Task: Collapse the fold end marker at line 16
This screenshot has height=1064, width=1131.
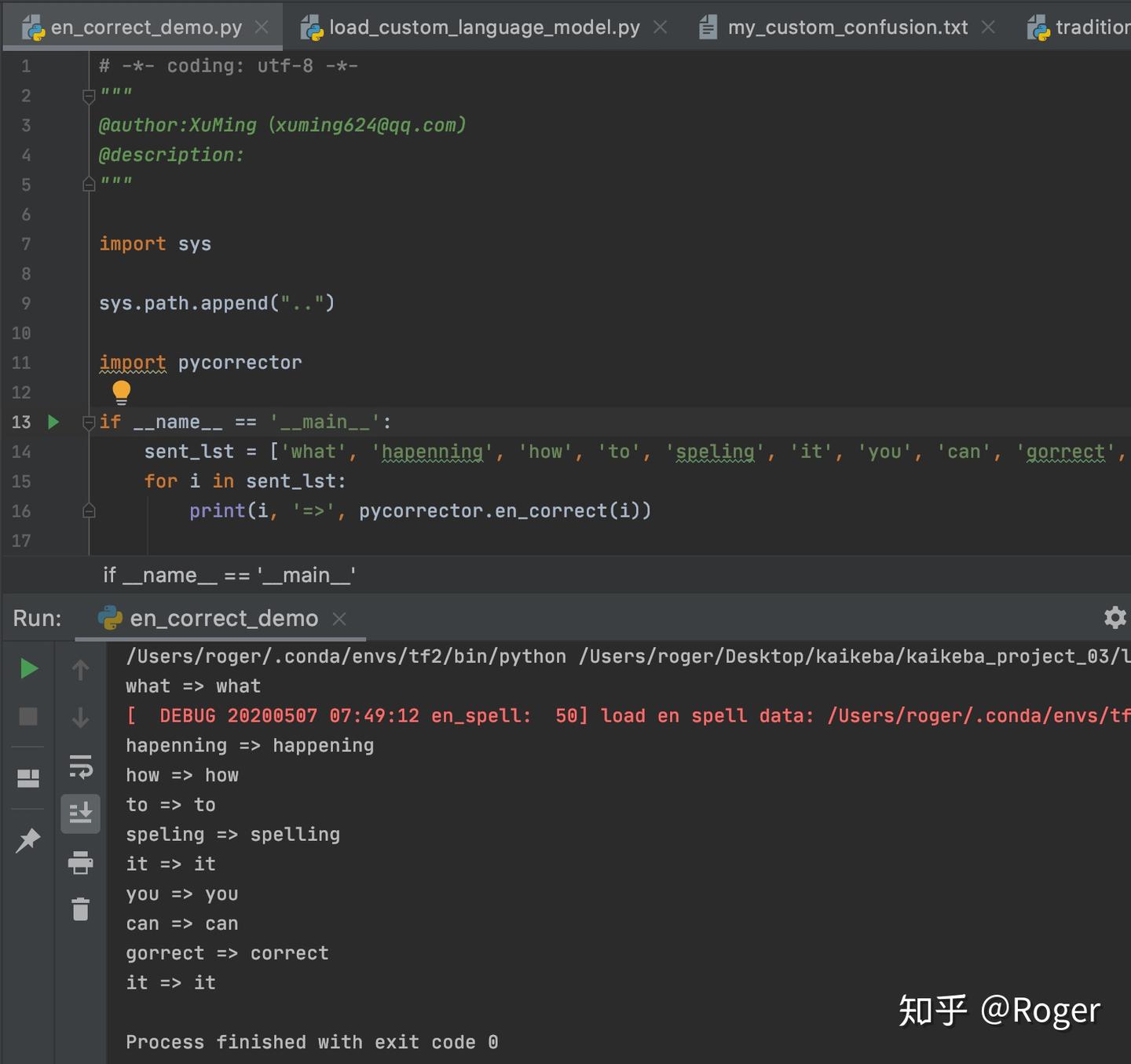Action: [x=89, y=511]
